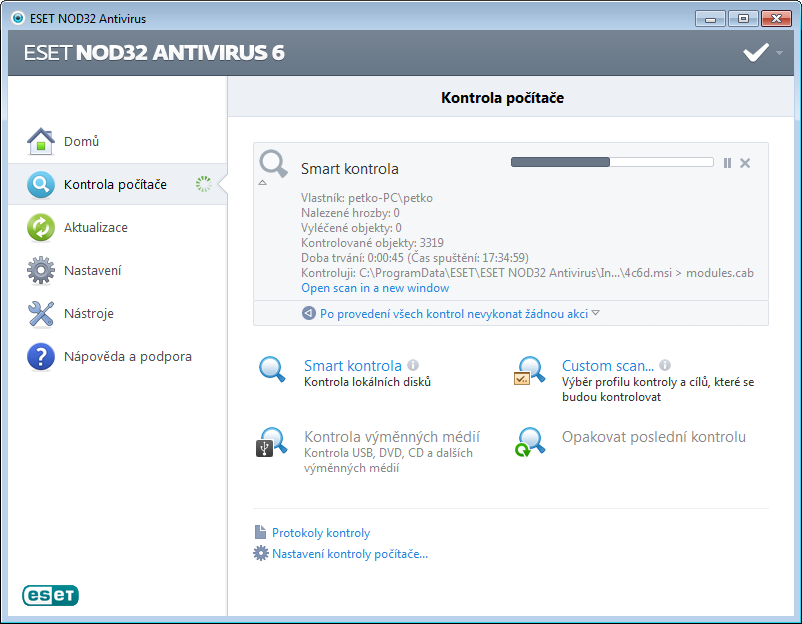Close the ESET NOD32 Antivirus window
Screen dimensions: 802x624
[x=776, y=19]
